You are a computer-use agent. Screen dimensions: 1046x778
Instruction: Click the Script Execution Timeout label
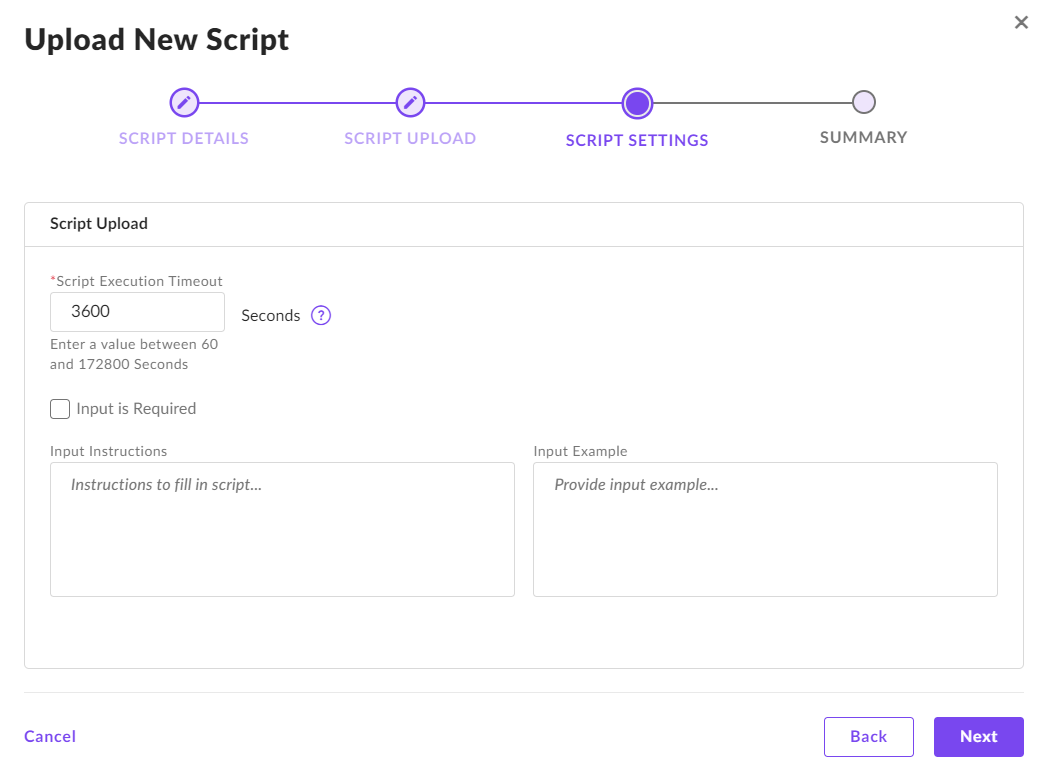point(139,281)
